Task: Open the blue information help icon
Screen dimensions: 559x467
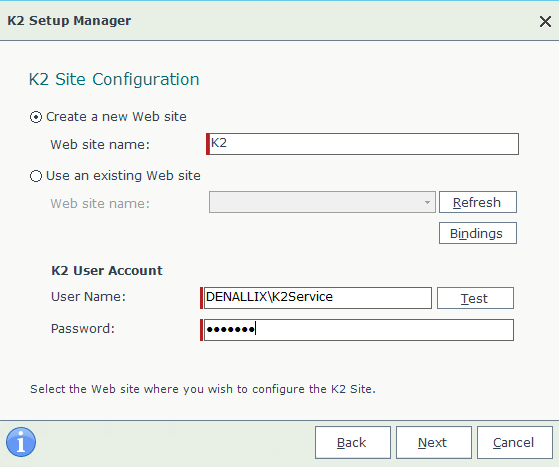Action: pos(21,442)
